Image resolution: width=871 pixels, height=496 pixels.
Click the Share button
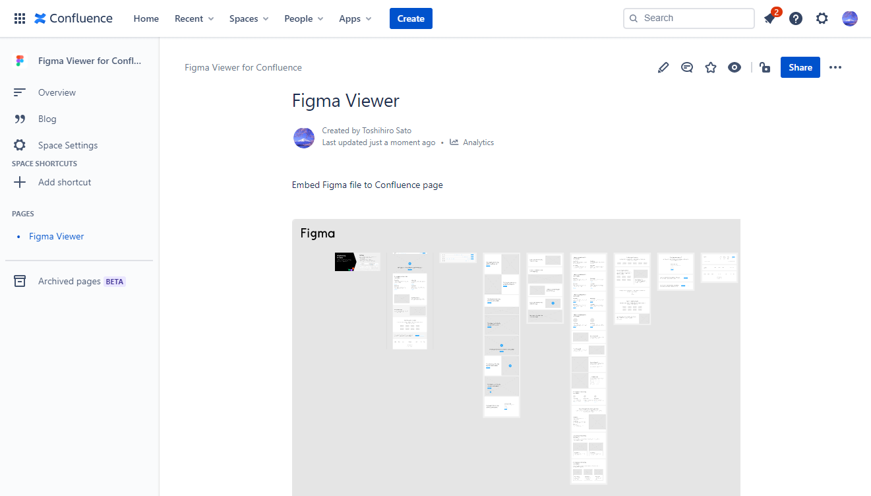click(800, 67)
